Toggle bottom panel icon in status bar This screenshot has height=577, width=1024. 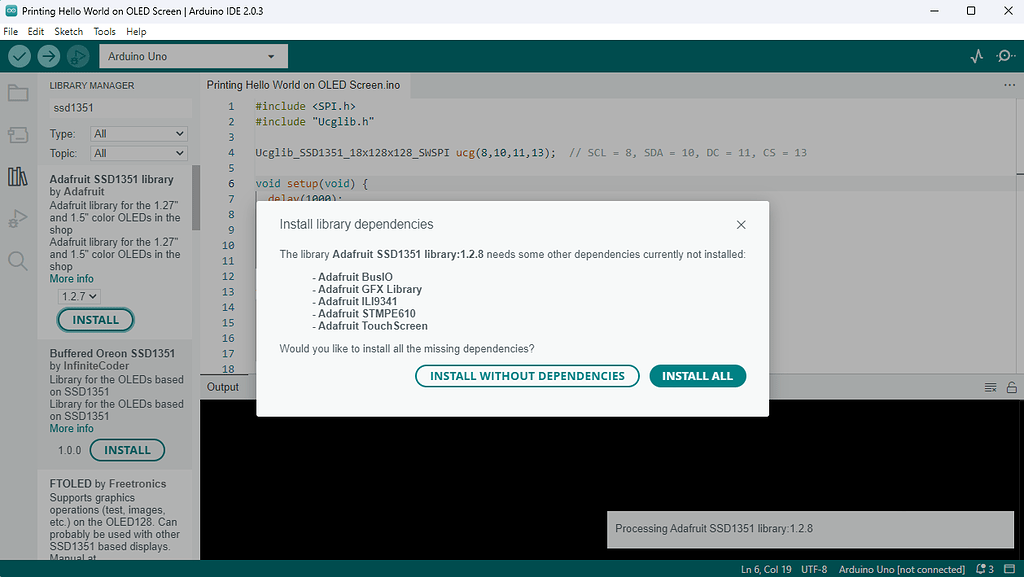pos(1010,569)
